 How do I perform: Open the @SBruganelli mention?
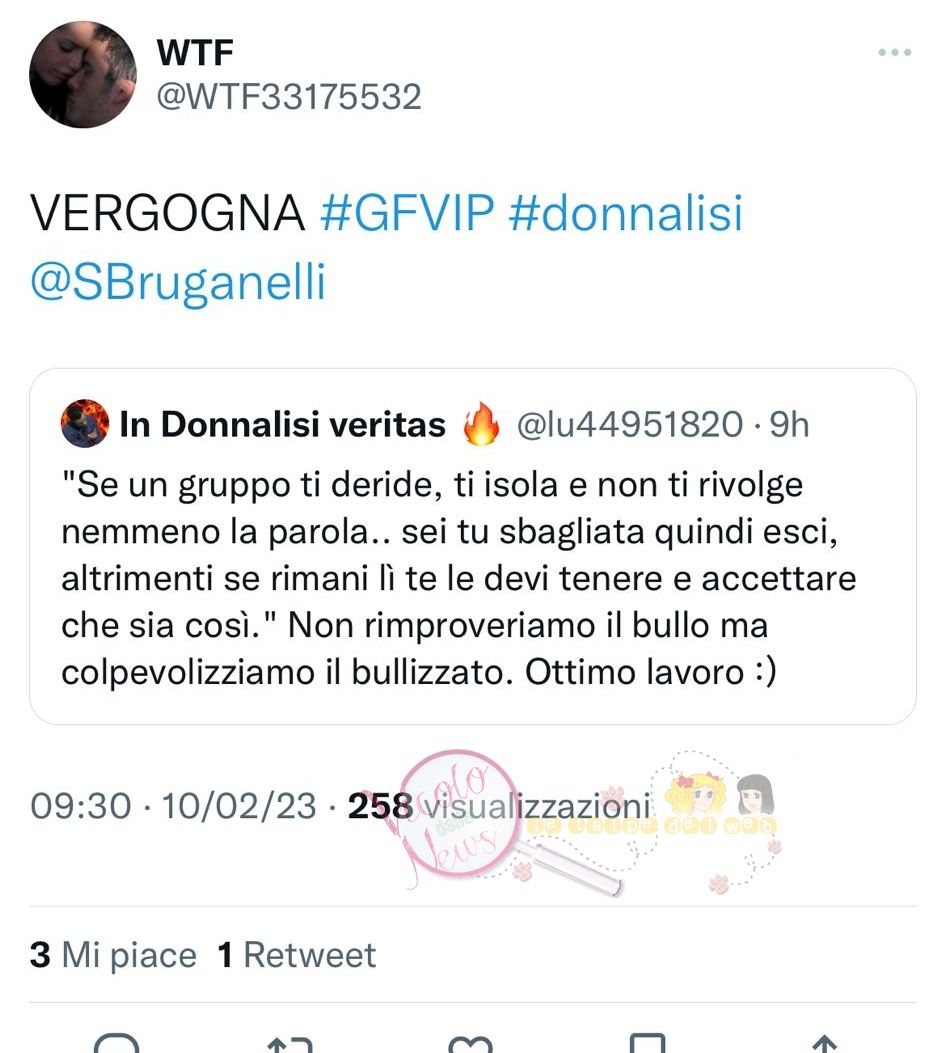point(178,282)
